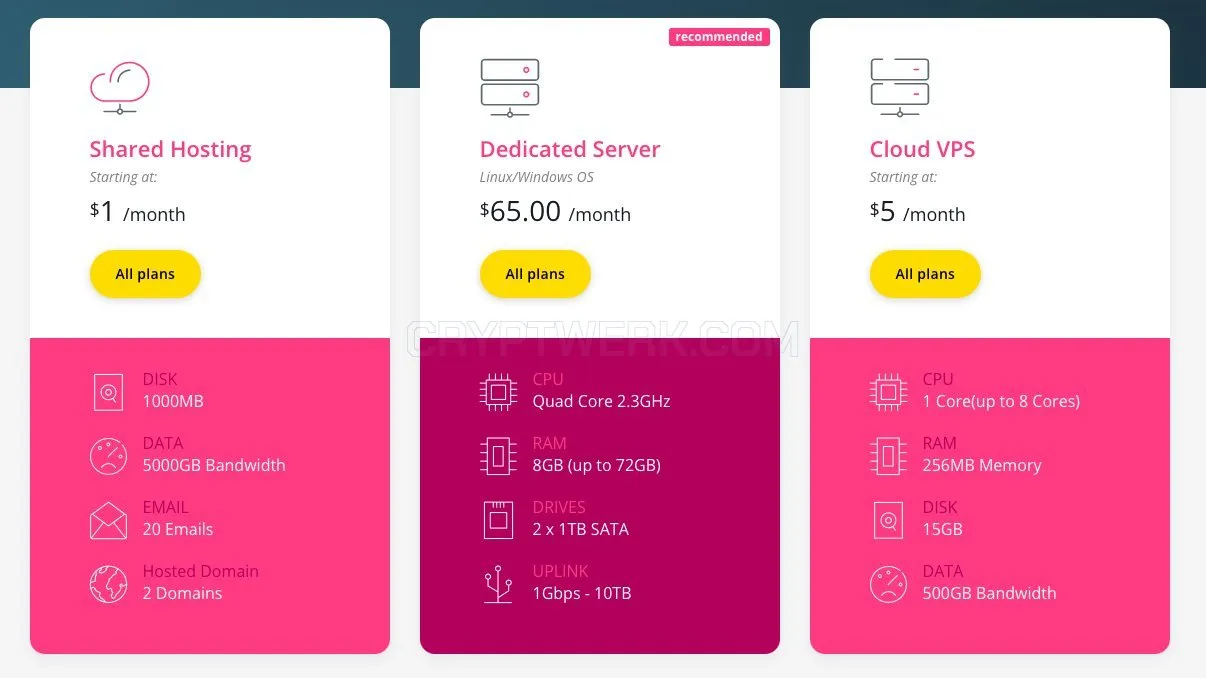The width and height of the screenshot is (1206, 678).
Task: Click the $65.00 /month price
Action: [x=555, y=212]
